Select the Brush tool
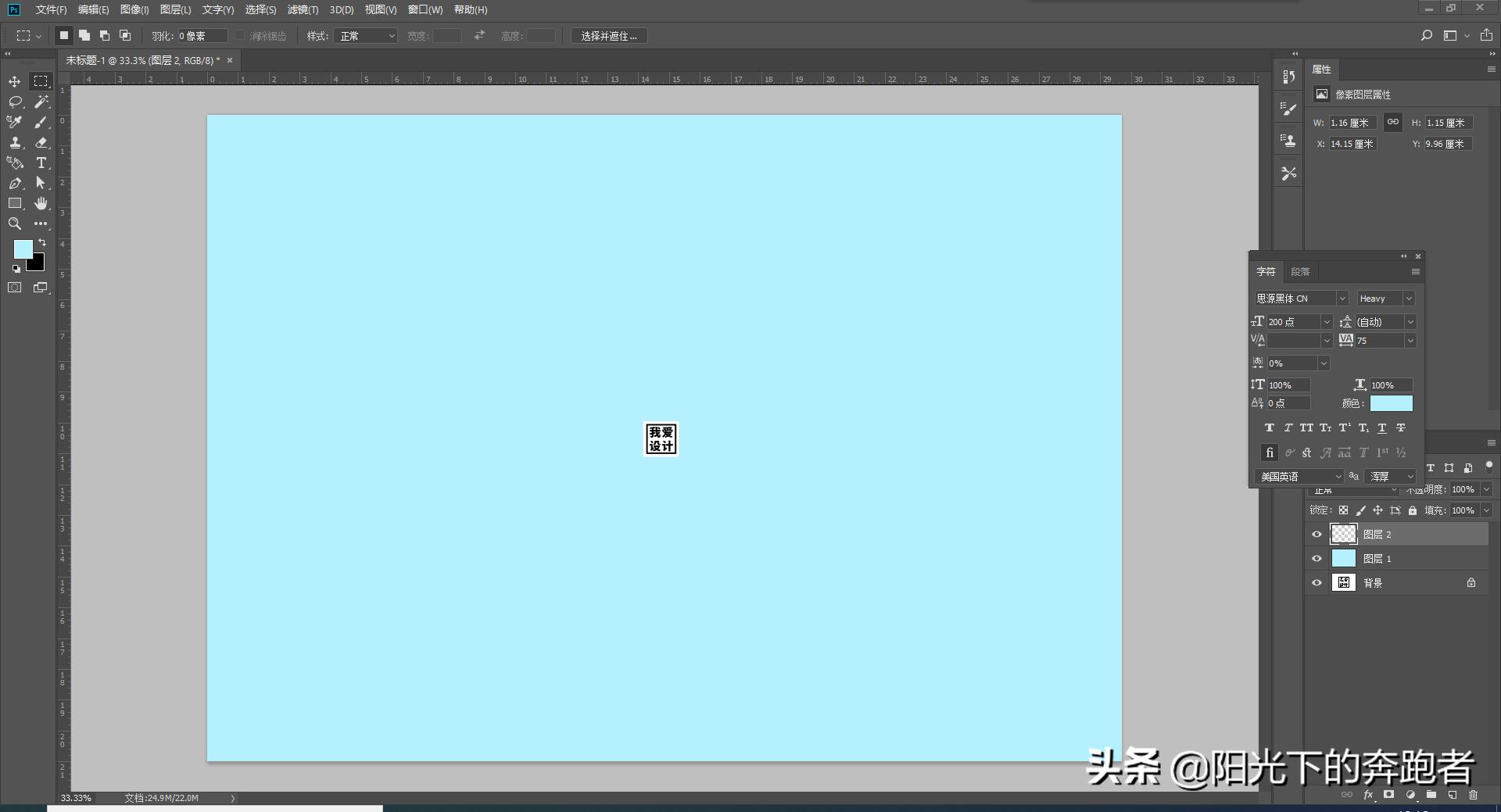 point(41,122)
